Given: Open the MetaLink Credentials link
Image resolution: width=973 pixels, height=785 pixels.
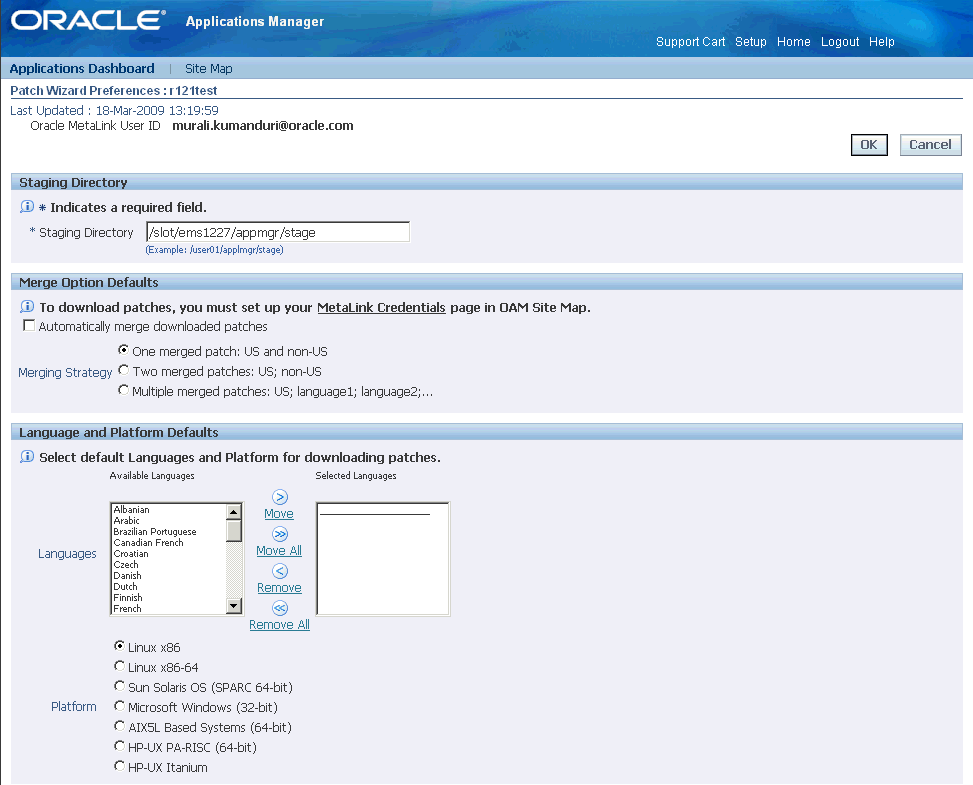Looking at the screenshot, I should pos(381,307).
